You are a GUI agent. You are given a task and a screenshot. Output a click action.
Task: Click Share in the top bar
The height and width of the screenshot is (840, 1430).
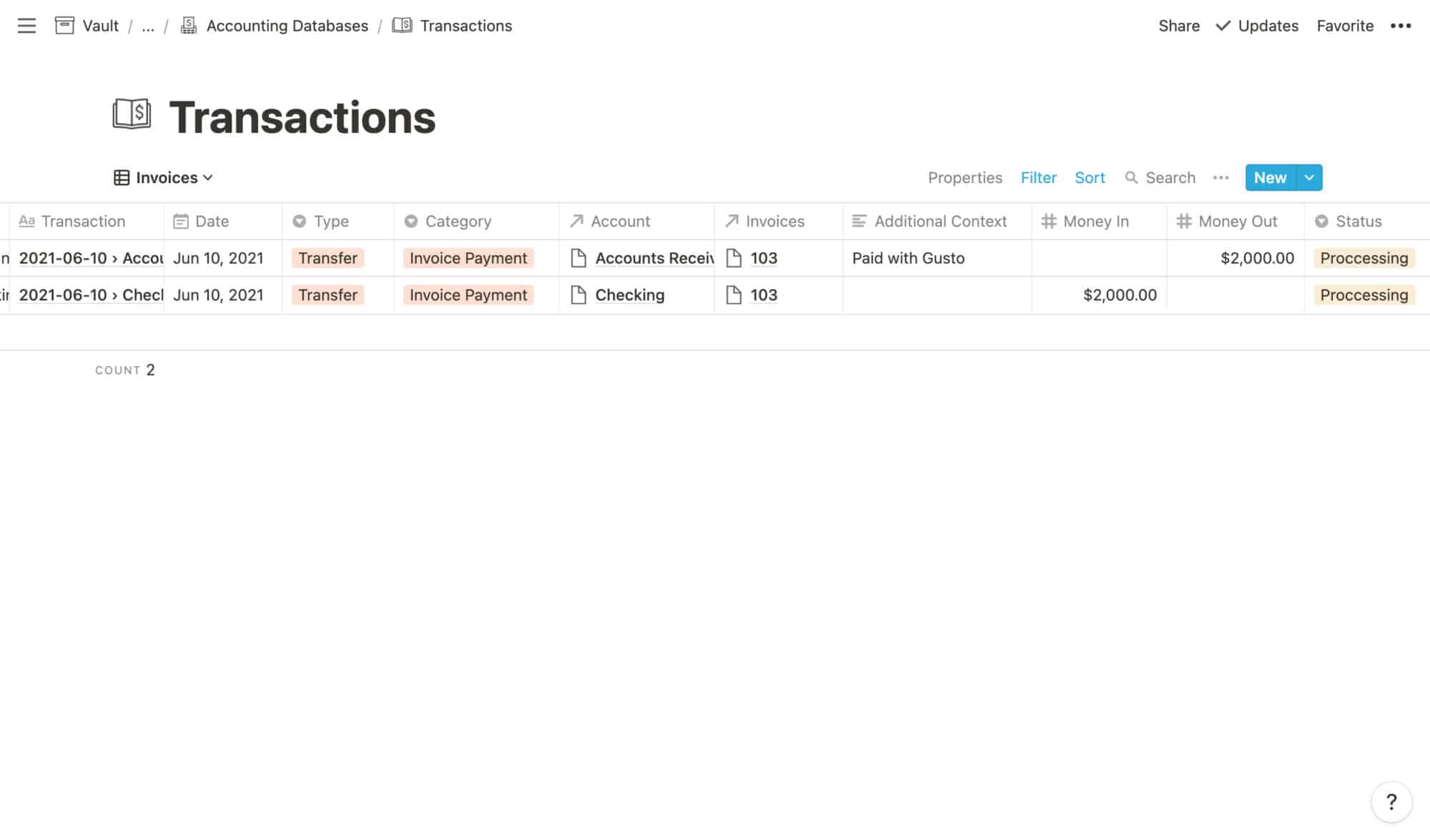click(1178, 26)
